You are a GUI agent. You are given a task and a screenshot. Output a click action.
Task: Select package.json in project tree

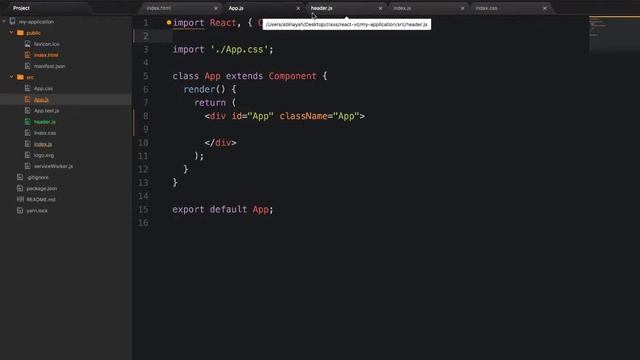click(x=42, y=189)
